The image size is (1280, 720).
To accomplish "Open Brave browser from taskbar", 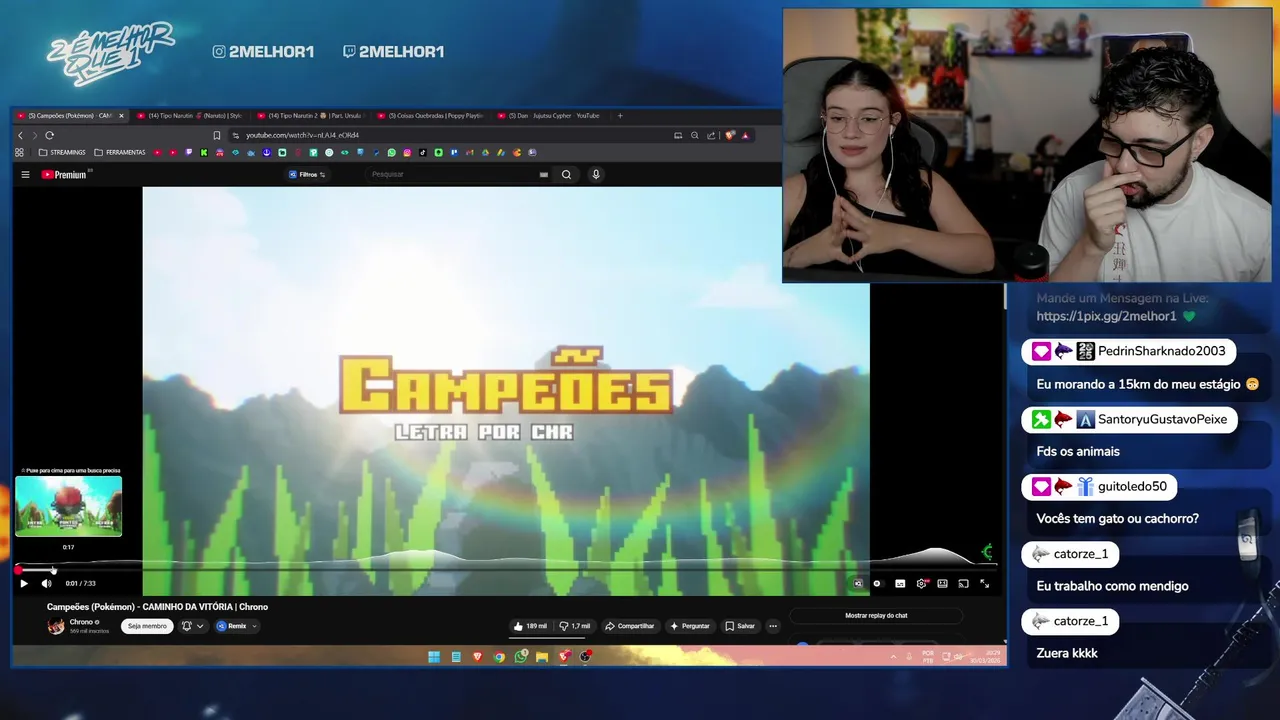I will pyautogui.click(x=477, y=657).
